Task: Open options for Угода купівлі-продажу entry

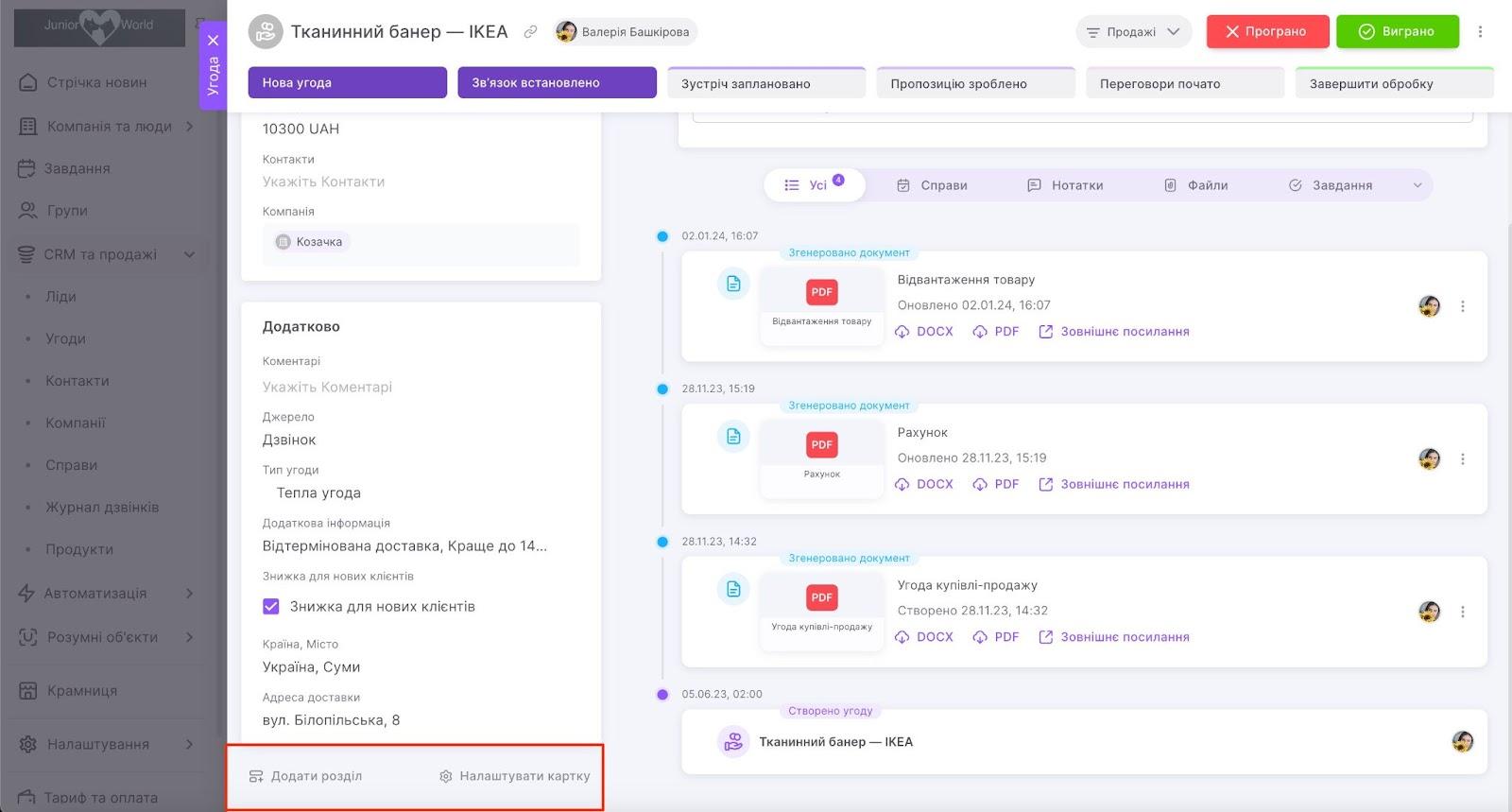Action: pyautogui.click(x=1463, y=612)
